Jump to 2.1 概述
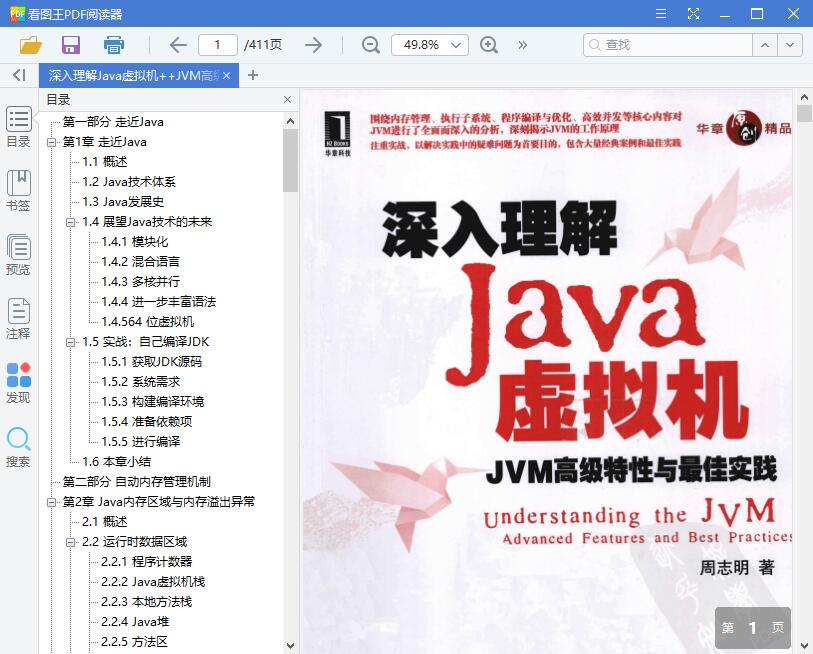Viewport: 813px width, 654px height. 104,522
